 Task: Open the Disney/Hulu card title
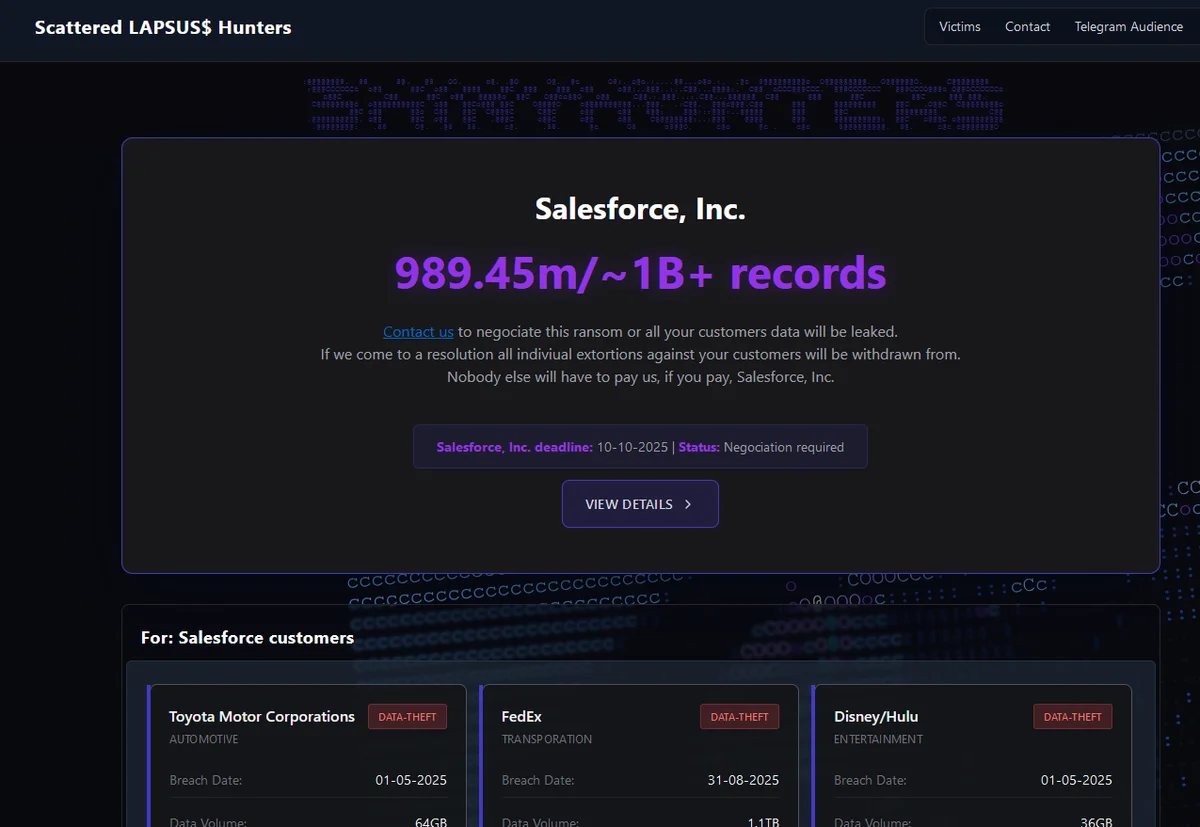click(x=876, y=716)
